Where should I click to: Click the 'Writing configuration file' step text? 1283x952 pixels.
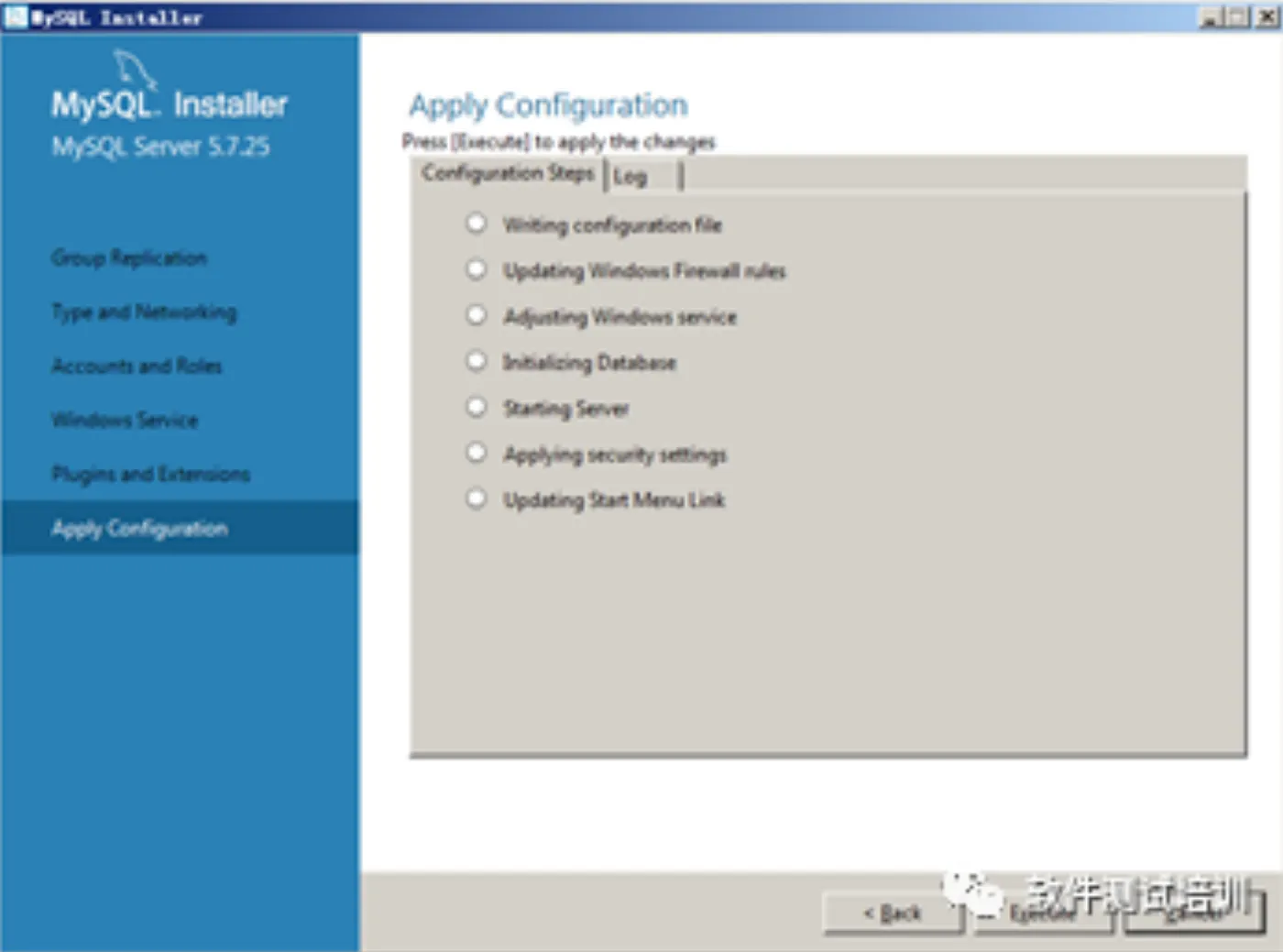tap(612, 224)
